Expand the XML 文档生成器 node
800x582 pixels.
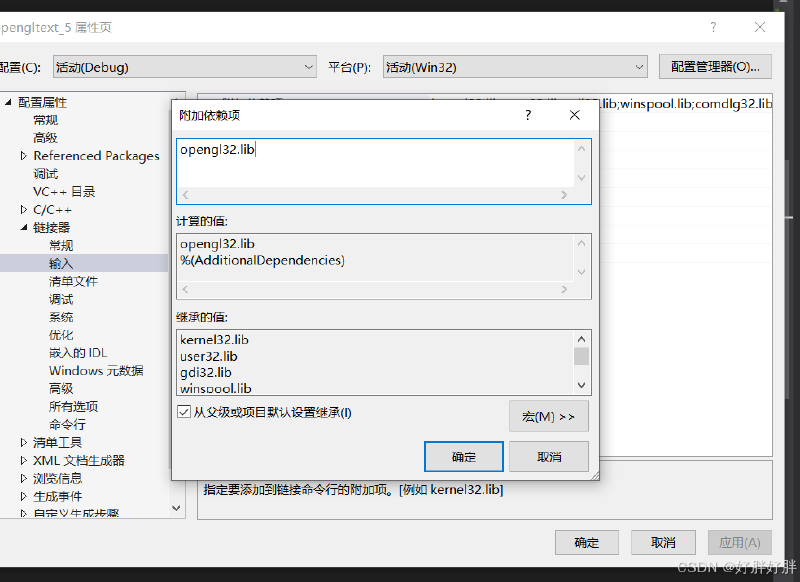click(23, 460)
